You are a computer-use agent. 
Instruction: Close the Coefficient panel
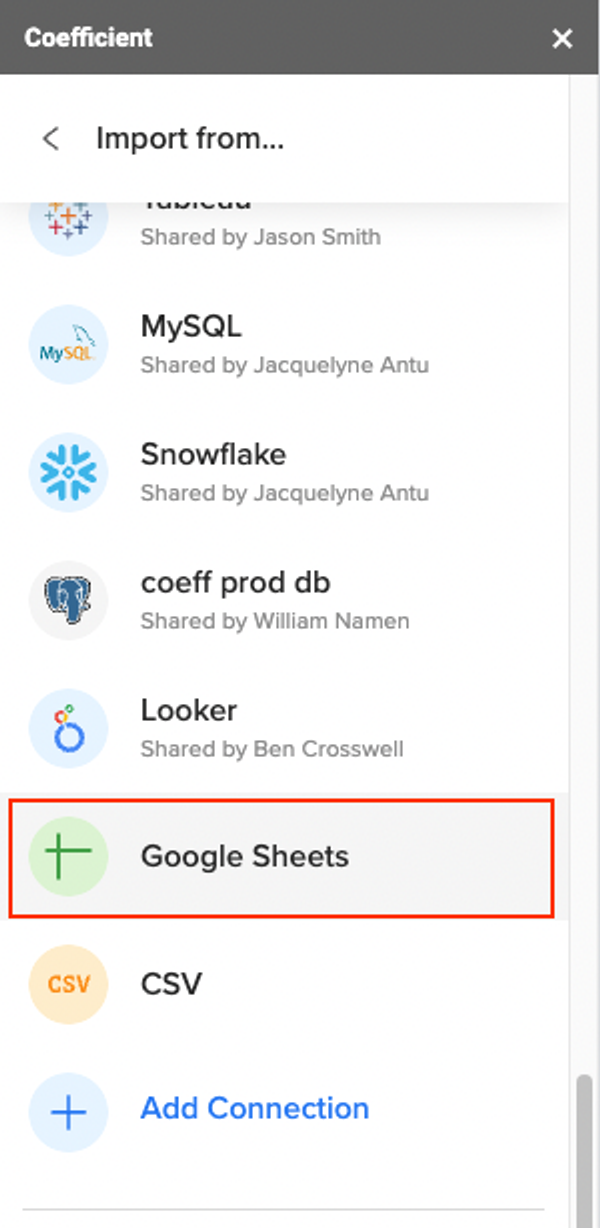click(x=562, y=38)
